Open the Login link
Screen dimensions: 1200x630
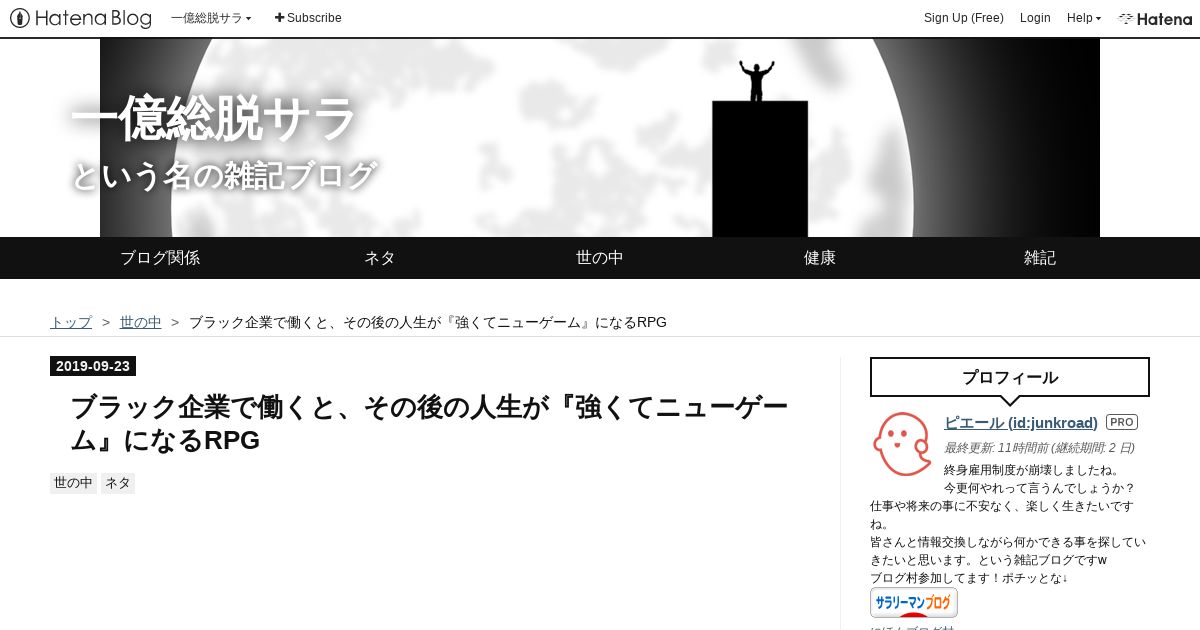pos(1035,18)
